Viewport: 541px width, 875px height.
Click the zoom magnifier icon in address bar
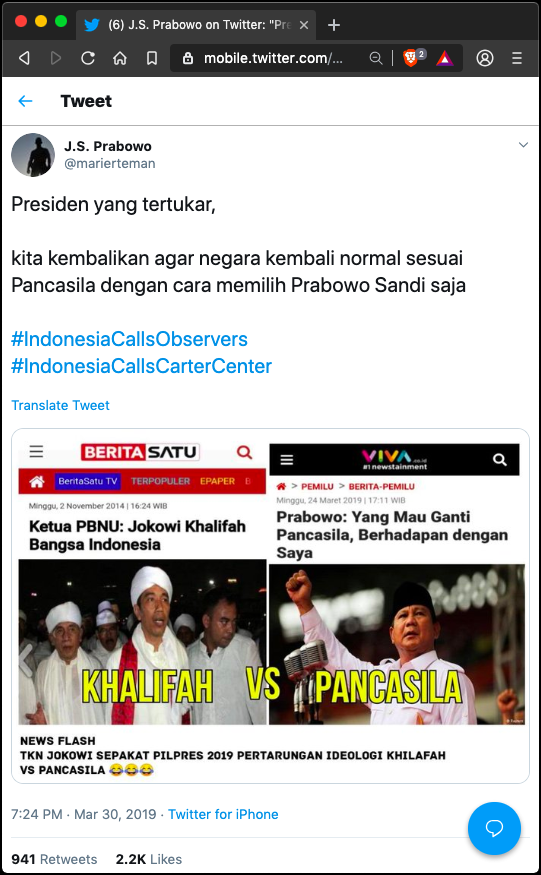pos(376,58)
